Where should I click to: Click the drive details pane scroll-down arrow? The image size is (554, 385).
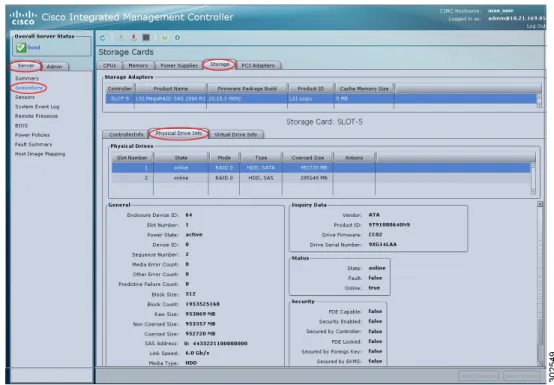540,363
